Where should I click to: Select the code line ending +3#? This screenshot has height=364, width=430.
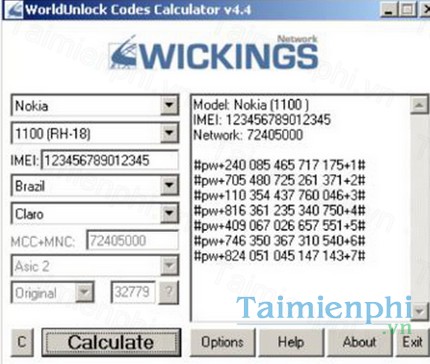(x=279, y=195)
